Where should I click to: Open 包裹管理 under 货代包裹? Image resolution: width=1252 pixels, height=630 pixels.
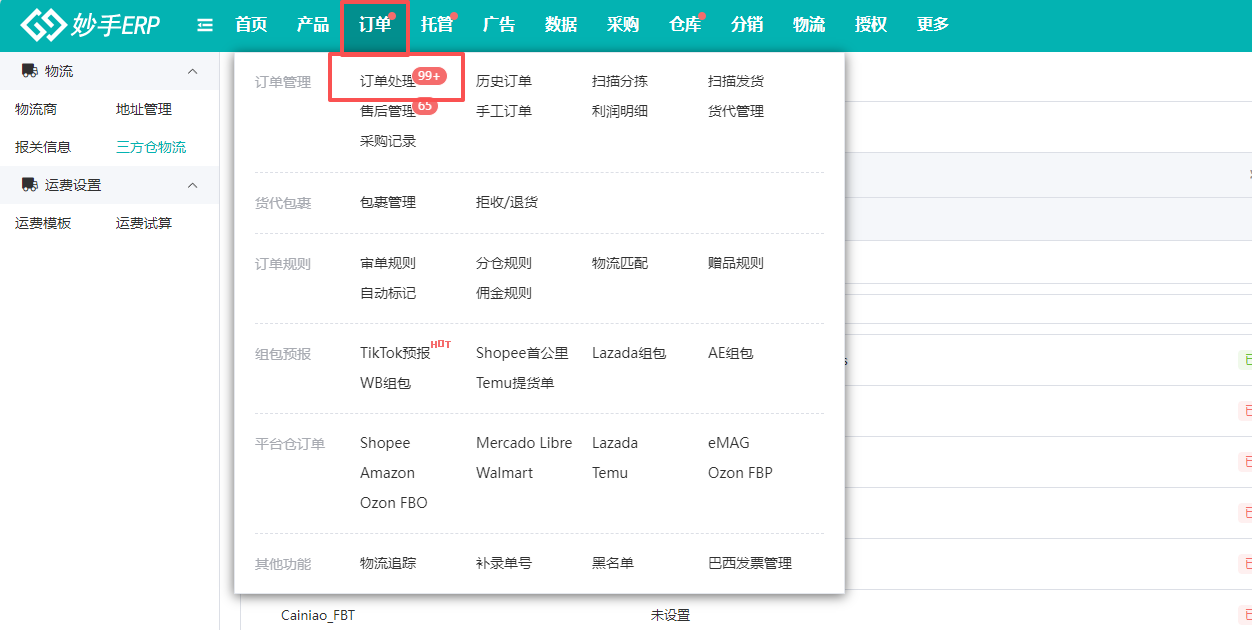coord(388,202)
